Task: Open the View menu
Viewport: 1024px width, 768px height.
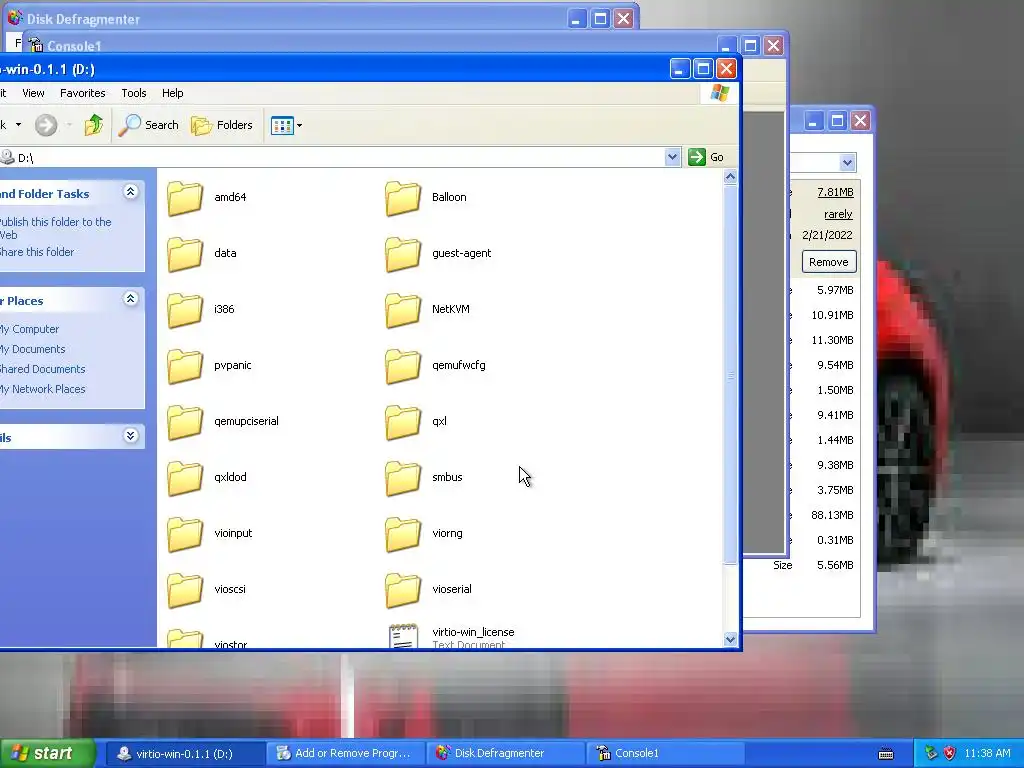Action: (x=33, y=93)
